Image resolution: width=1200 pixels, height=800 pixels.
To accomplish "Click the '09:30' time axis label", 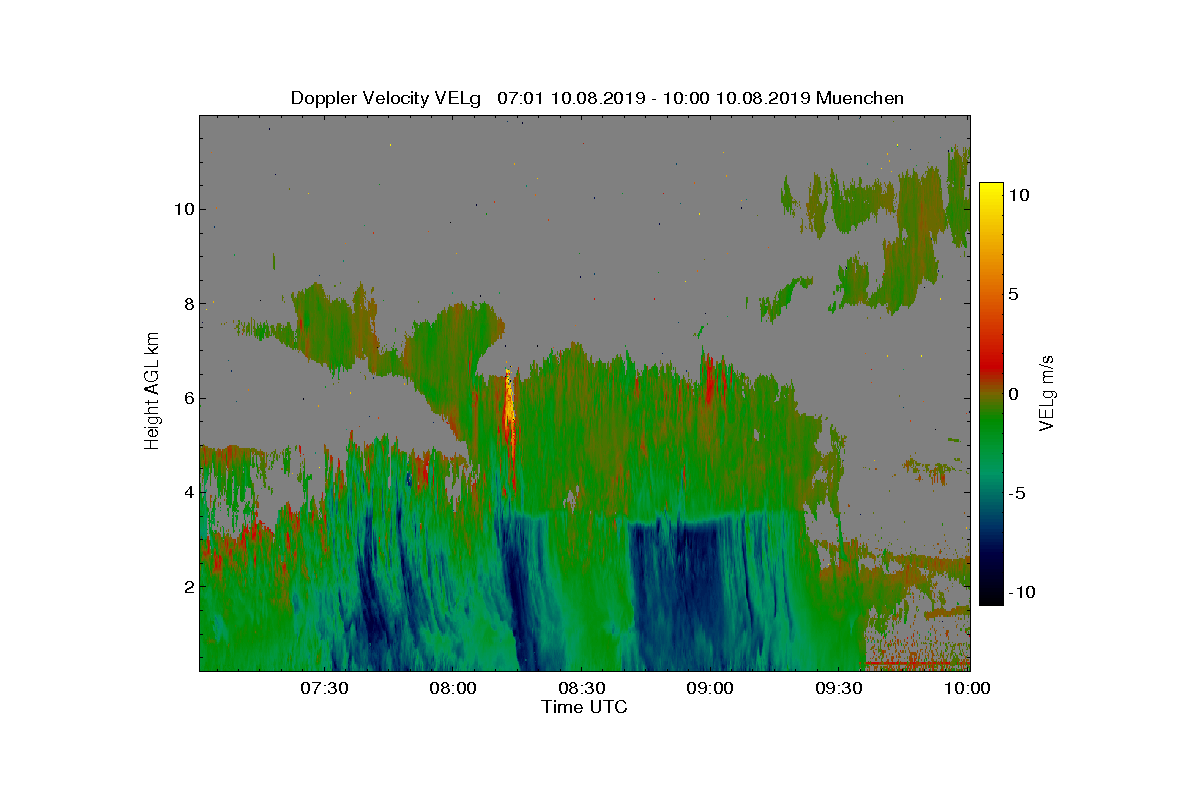I will tap(840, 688).
